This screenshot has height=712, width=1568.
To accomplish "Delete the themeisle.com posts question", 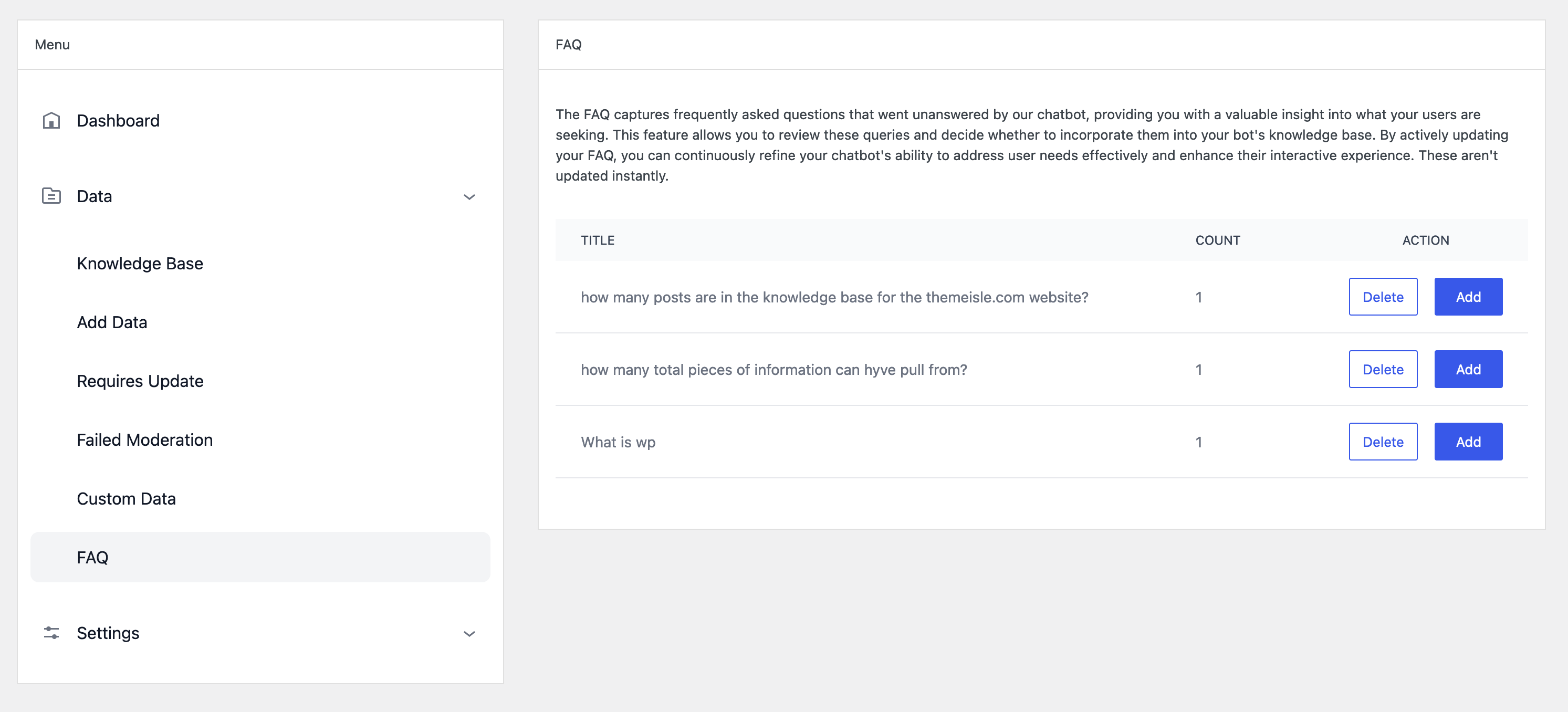I will (1382, 297).
